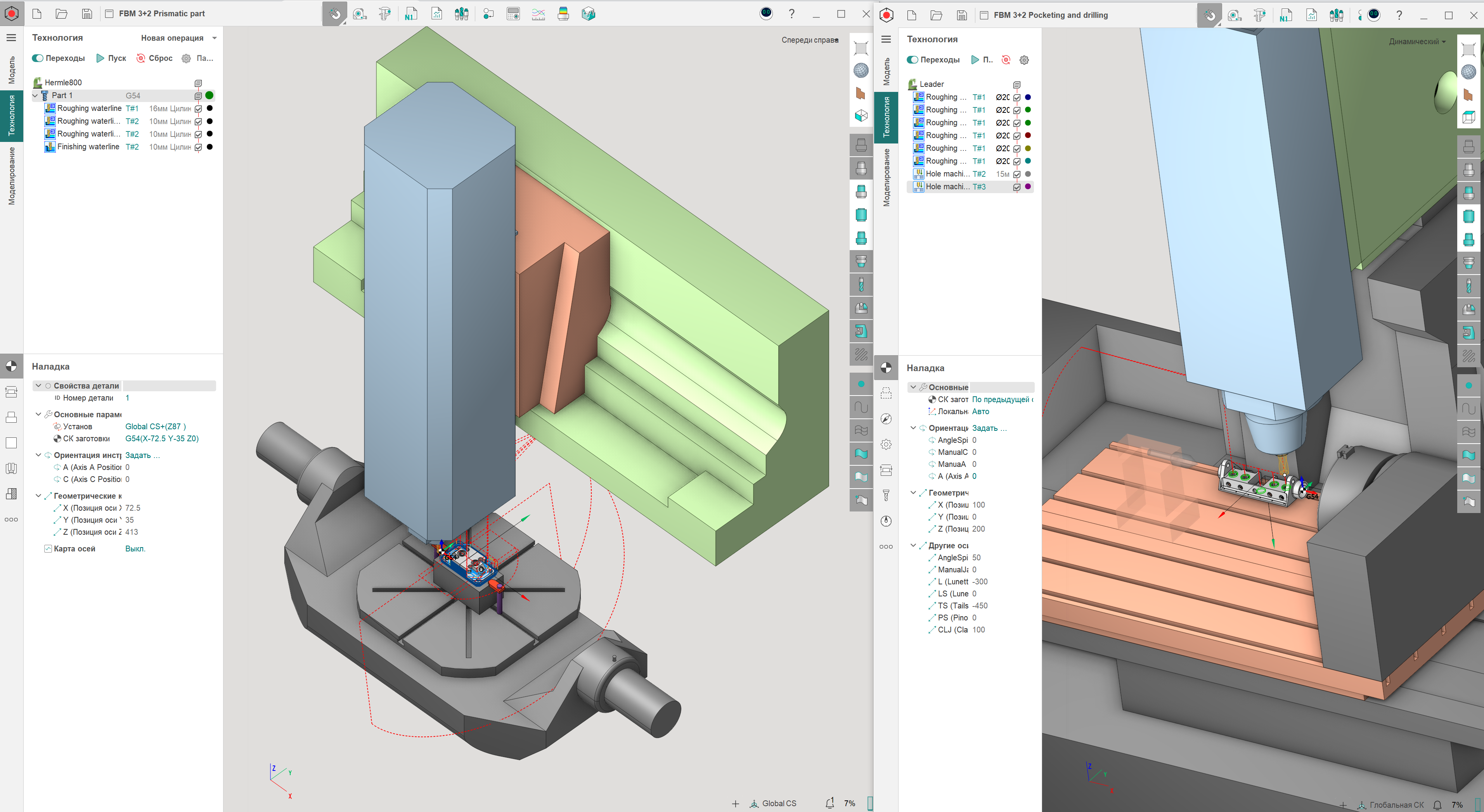Uncheck Roughing waterline T#1 16мм operation checkbox
1484x812 pixels.
coord(198,109)
